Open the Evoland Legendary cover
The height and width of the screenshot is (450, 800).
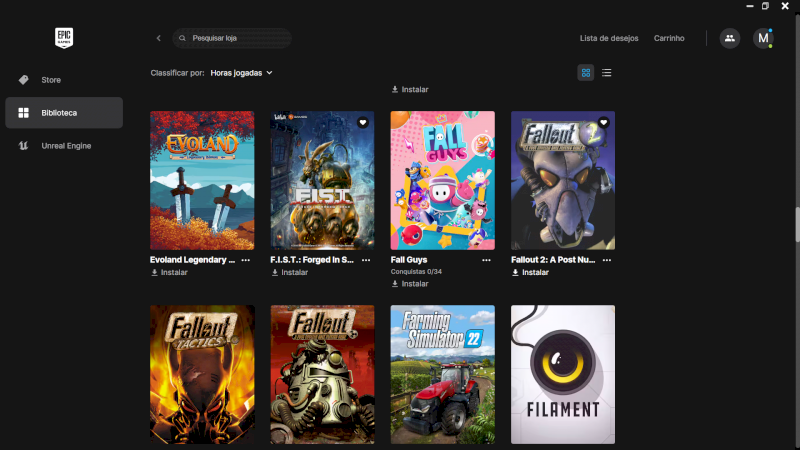click(202, 181)
